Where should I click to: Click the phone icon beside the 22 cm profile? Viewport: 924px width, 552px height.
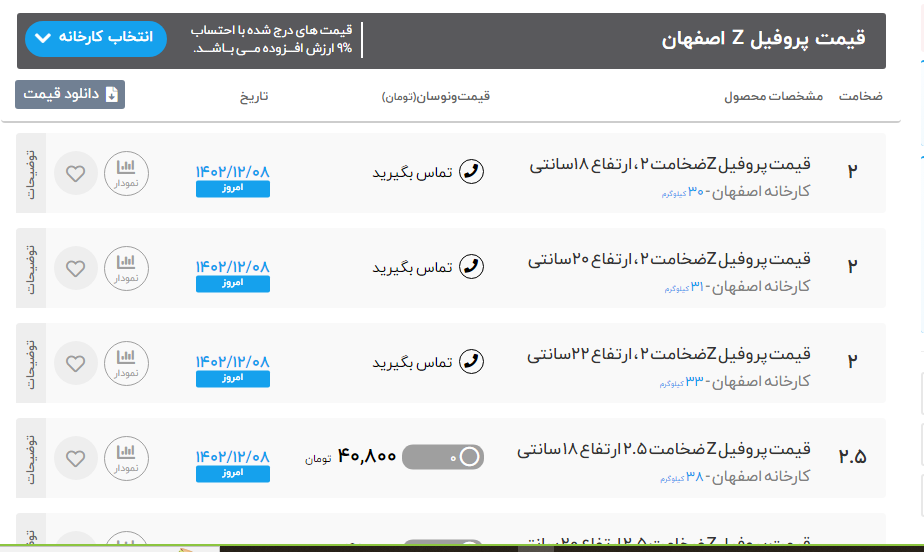click(470, 362)
